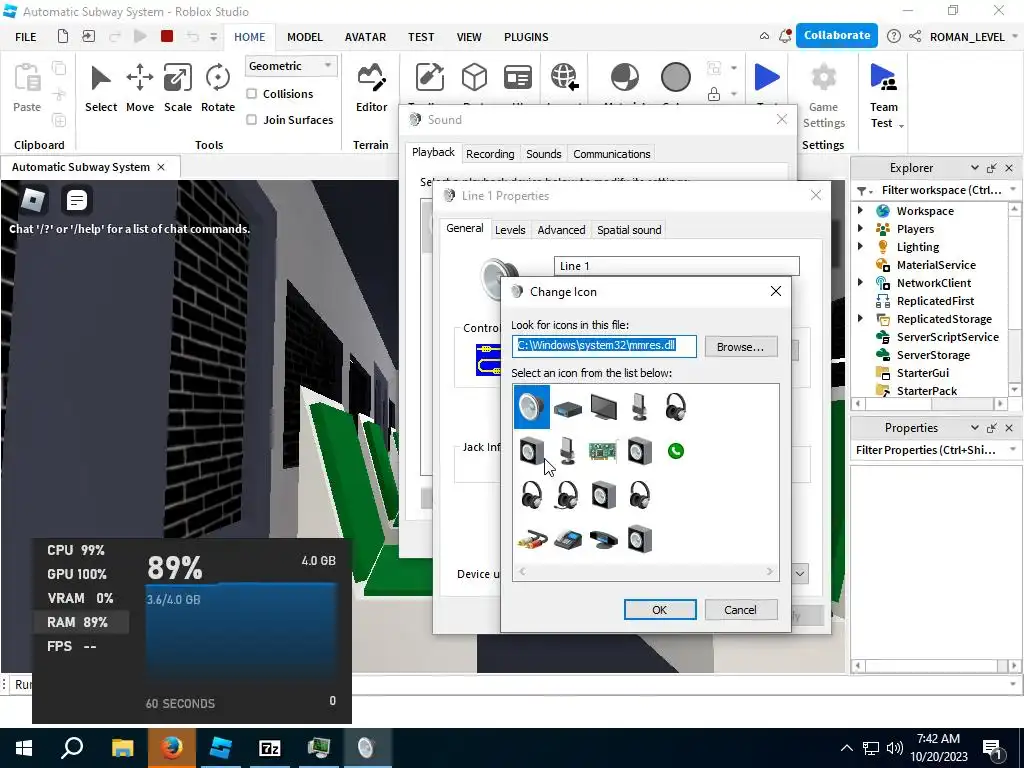Image resolution: width=1024 pixels, height=768 pixels.
Task: Select the monitor display icon in Change Icon list
Action: point(603,407)
